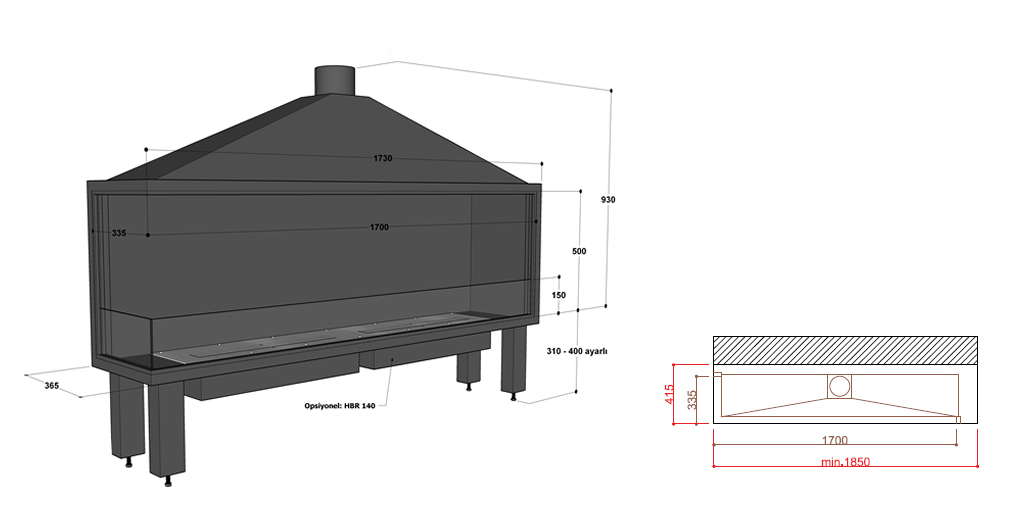Click the 930 total height dimension
This screenshot has width=1023, height=529.
(608, 199)
